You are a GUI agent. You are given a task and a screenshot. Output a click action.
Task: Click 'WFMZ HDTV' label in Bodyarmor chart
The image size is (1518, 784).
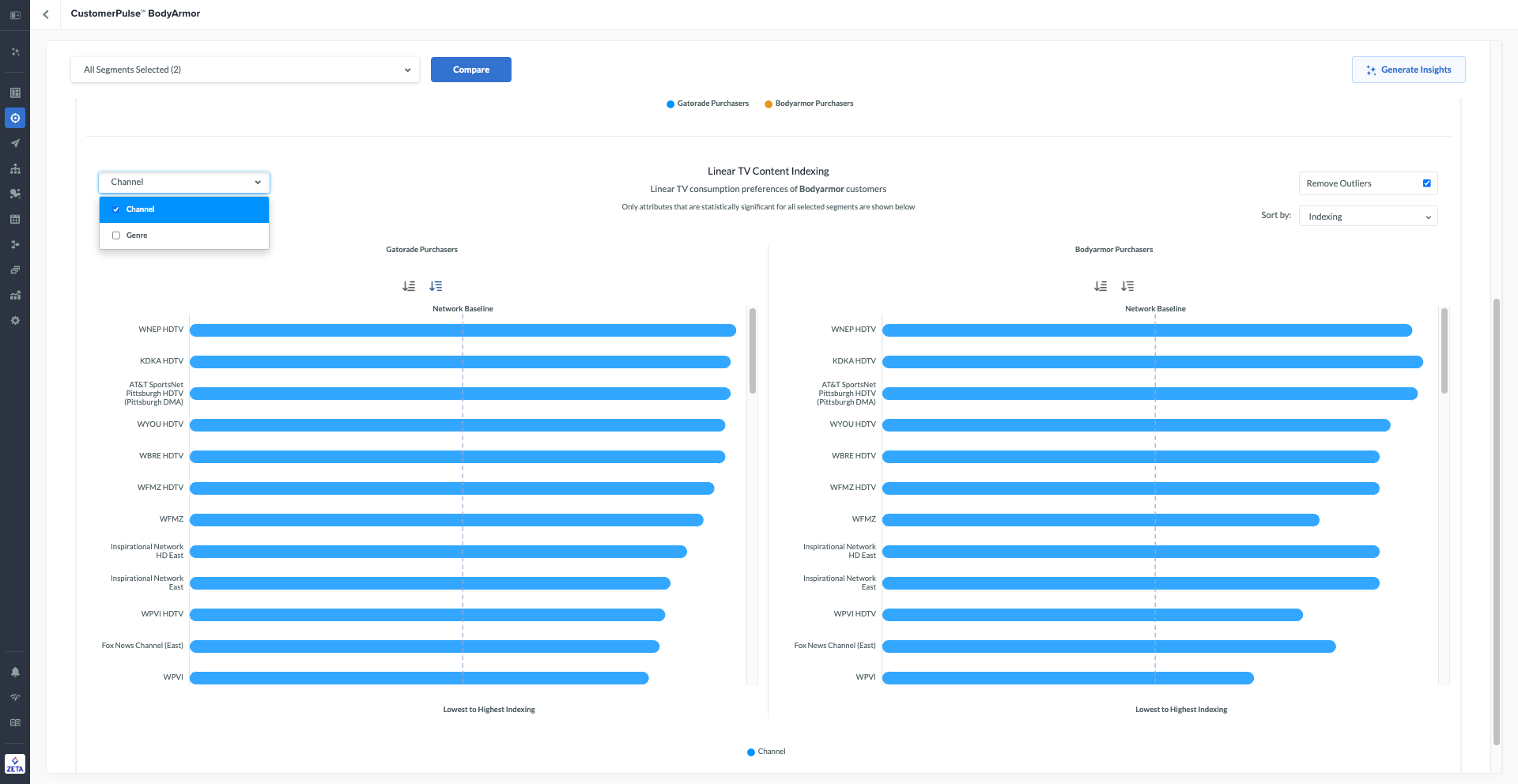coord(852,488)
